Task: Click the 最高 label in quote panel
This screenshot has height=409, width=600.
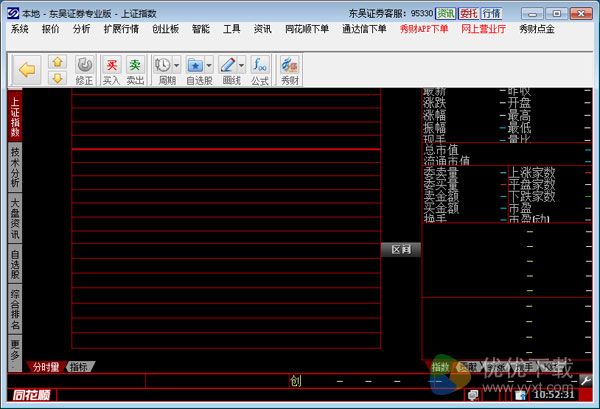Action: [519, 115]
